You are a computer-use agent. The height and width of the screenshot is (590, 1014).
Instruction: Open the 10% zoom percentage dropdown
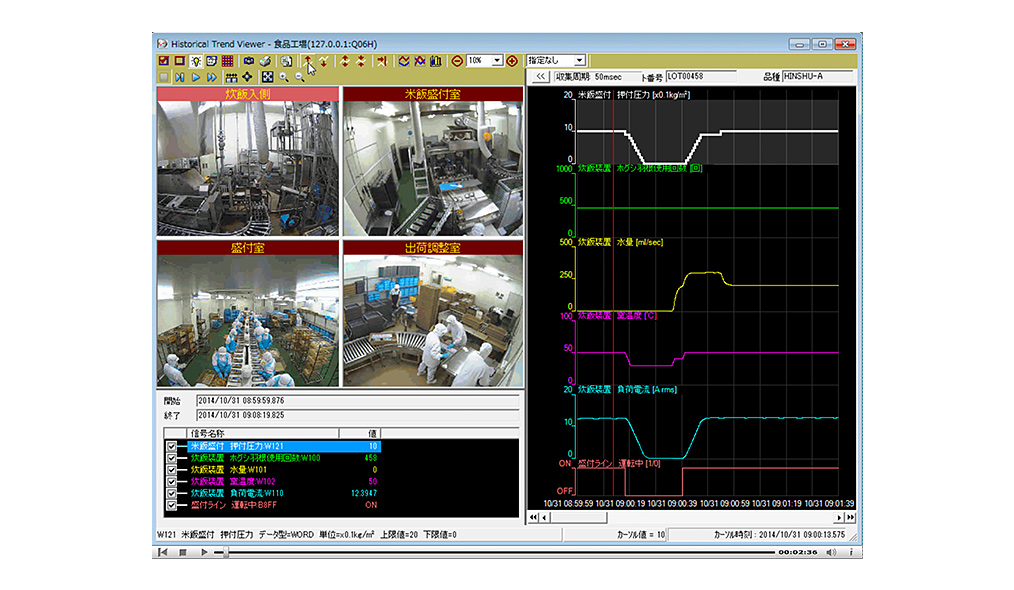pos(497,61)
